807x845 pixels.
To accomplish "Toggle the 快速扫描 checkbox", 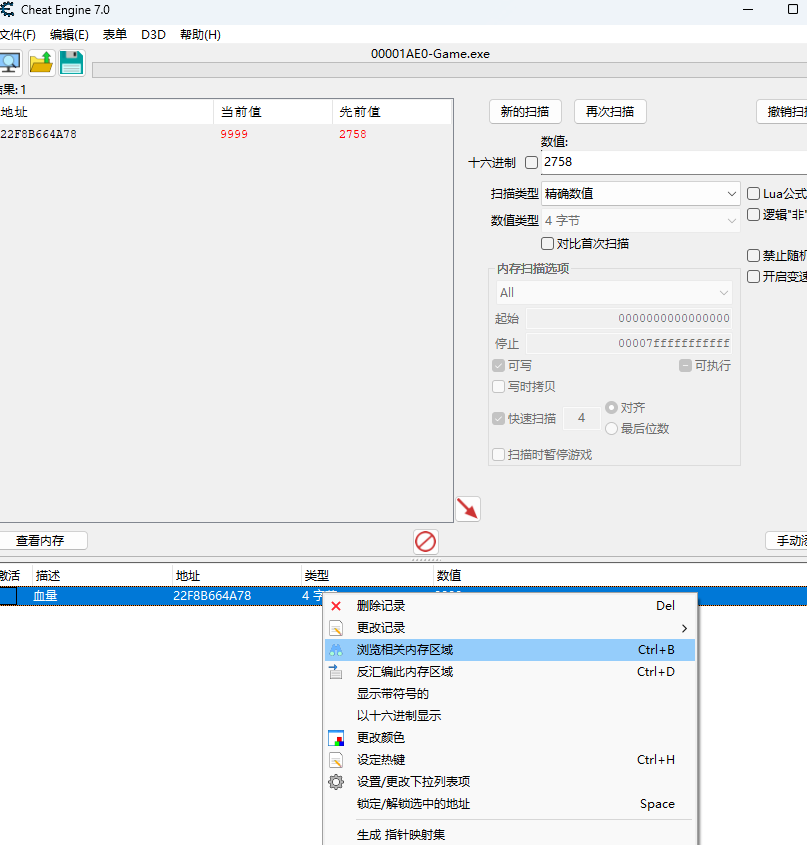I will [x=499, y=419].
